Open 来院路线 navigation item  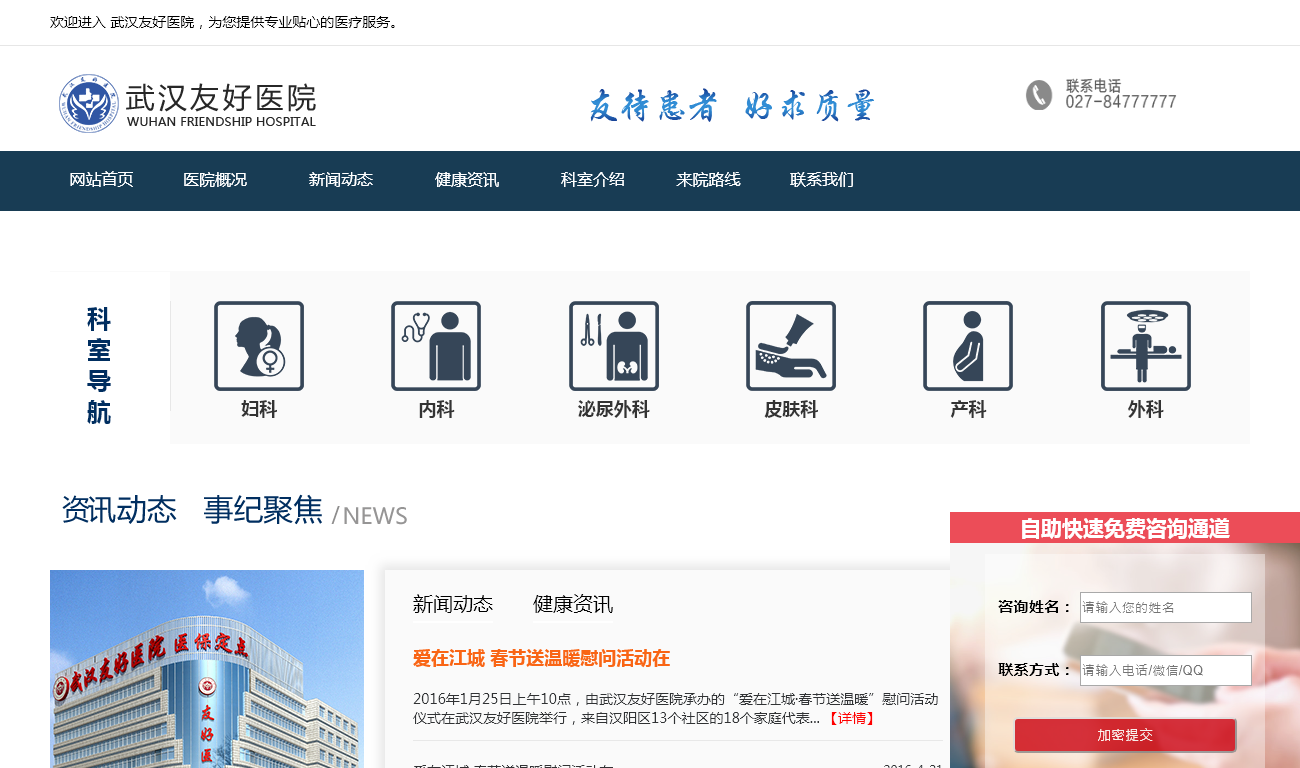pos(708,180)
